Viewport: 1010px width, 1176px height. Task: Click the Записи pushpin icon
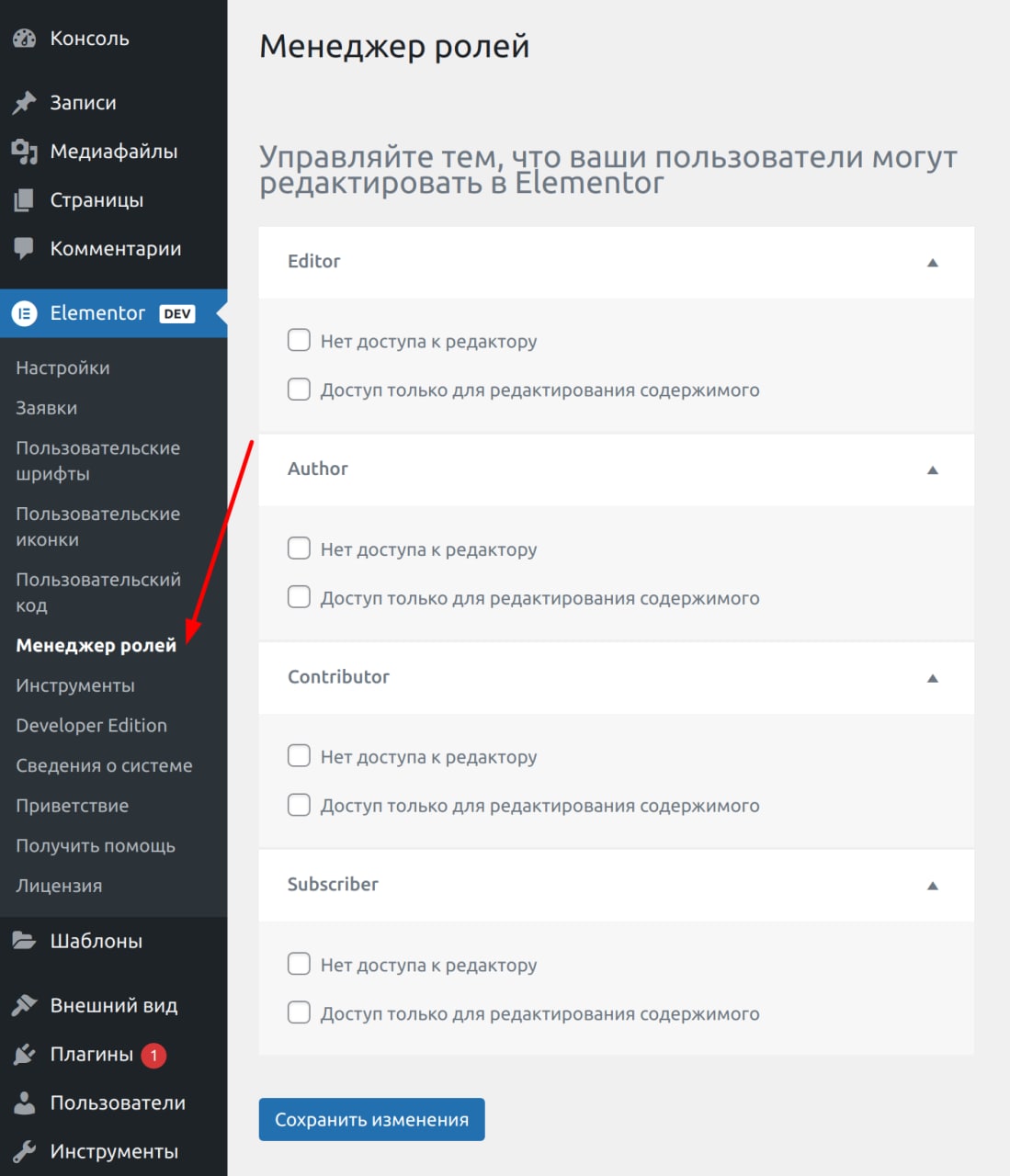(x=25, y=103)
